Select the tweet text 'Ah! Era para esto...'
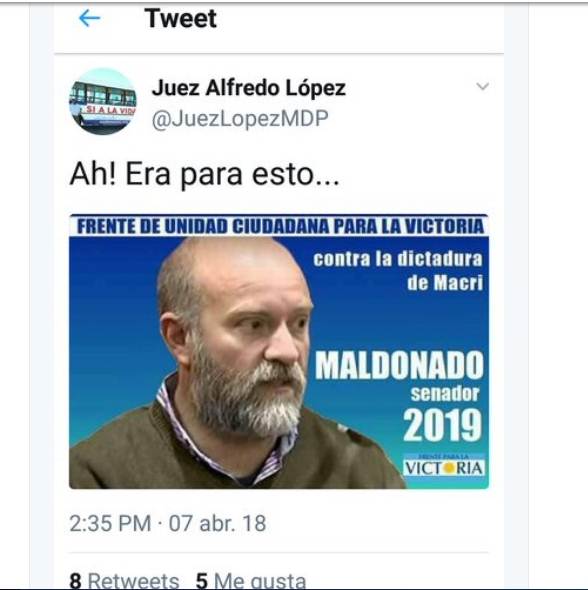 tap(205, 174)
